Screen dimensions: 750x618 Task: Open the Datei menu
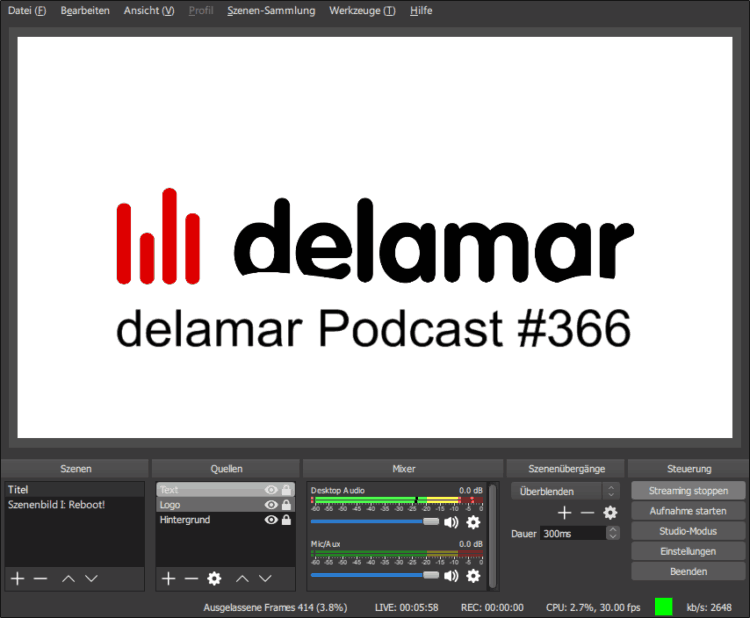(27, 11)
